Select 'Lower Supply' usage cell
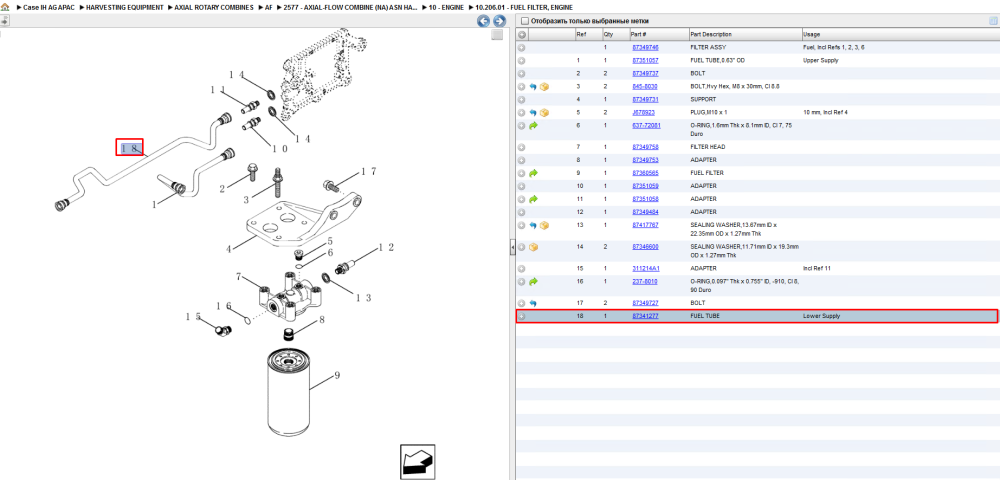 click(x=821, y=316)
